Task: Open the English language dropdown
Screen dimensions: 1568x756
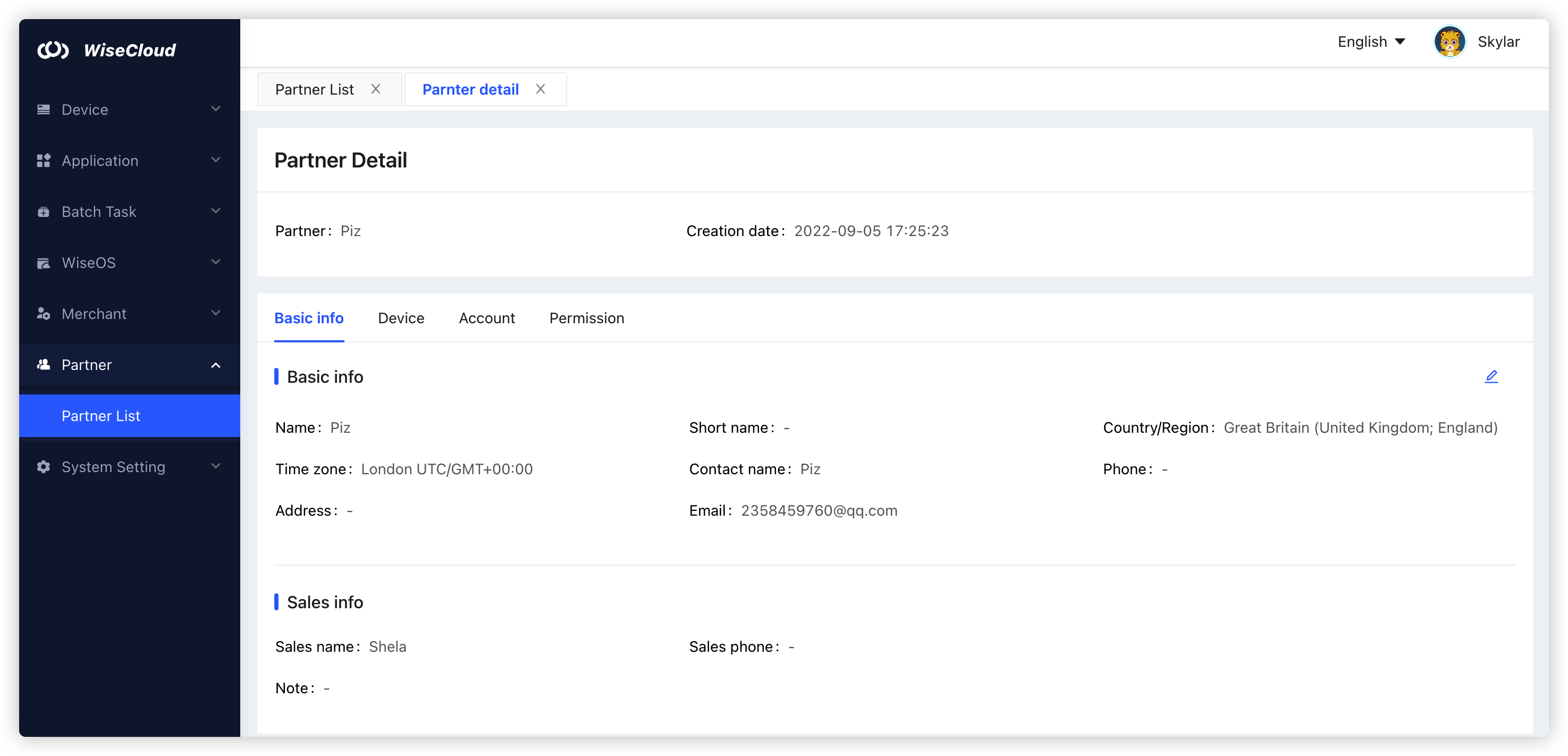Action: 1371,42
